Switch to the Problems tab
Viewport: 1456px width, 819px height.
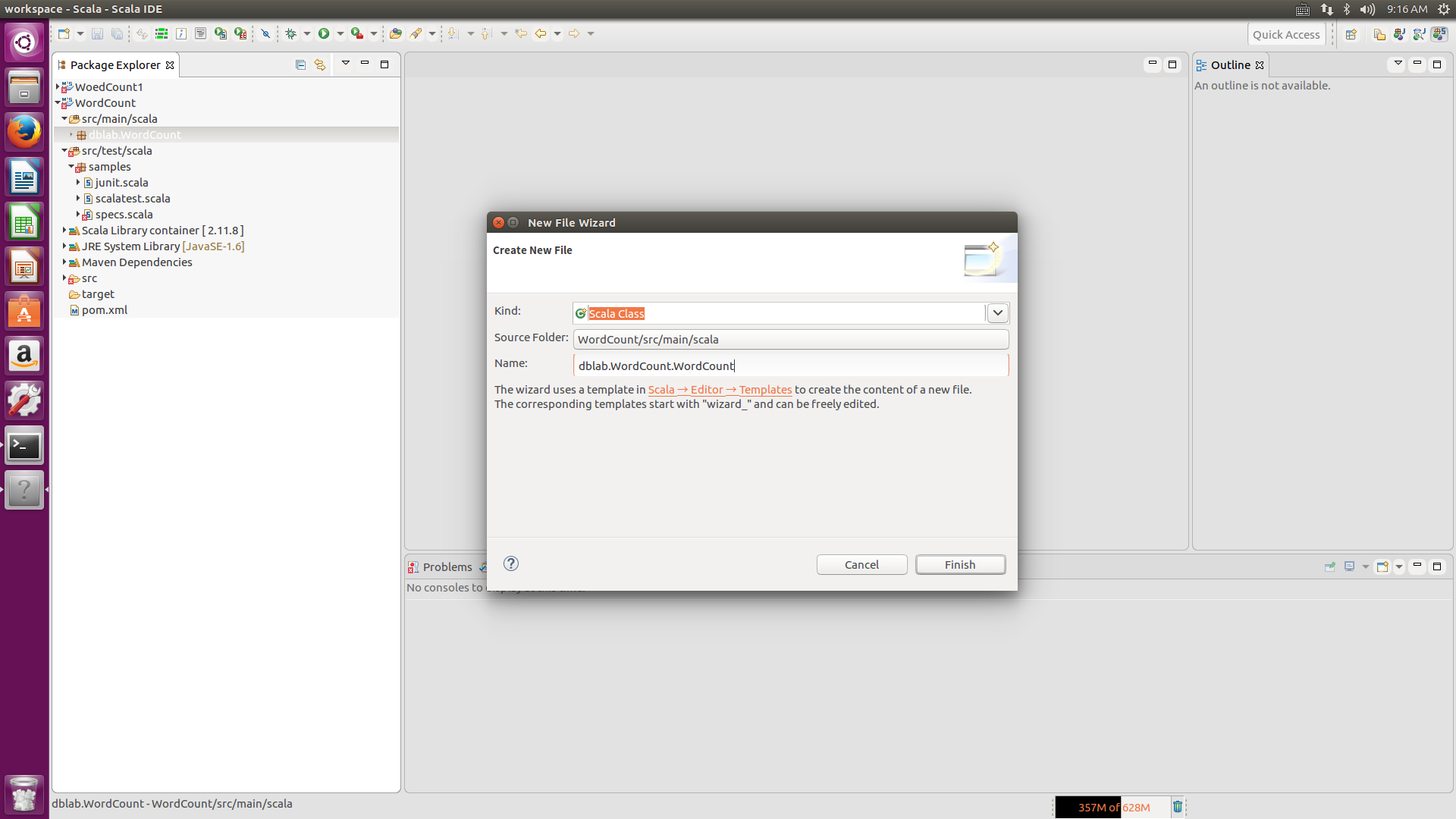447,566
